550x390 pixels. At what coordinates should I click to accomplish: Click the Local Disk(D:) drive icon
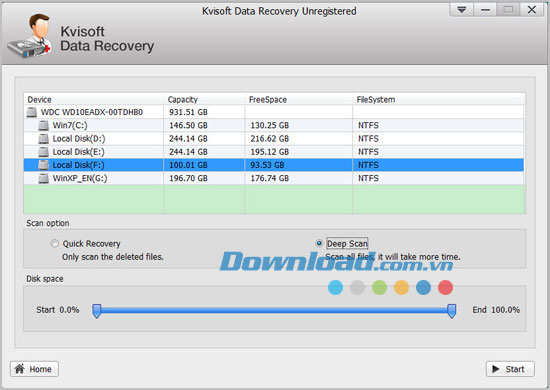click(43, 139)
